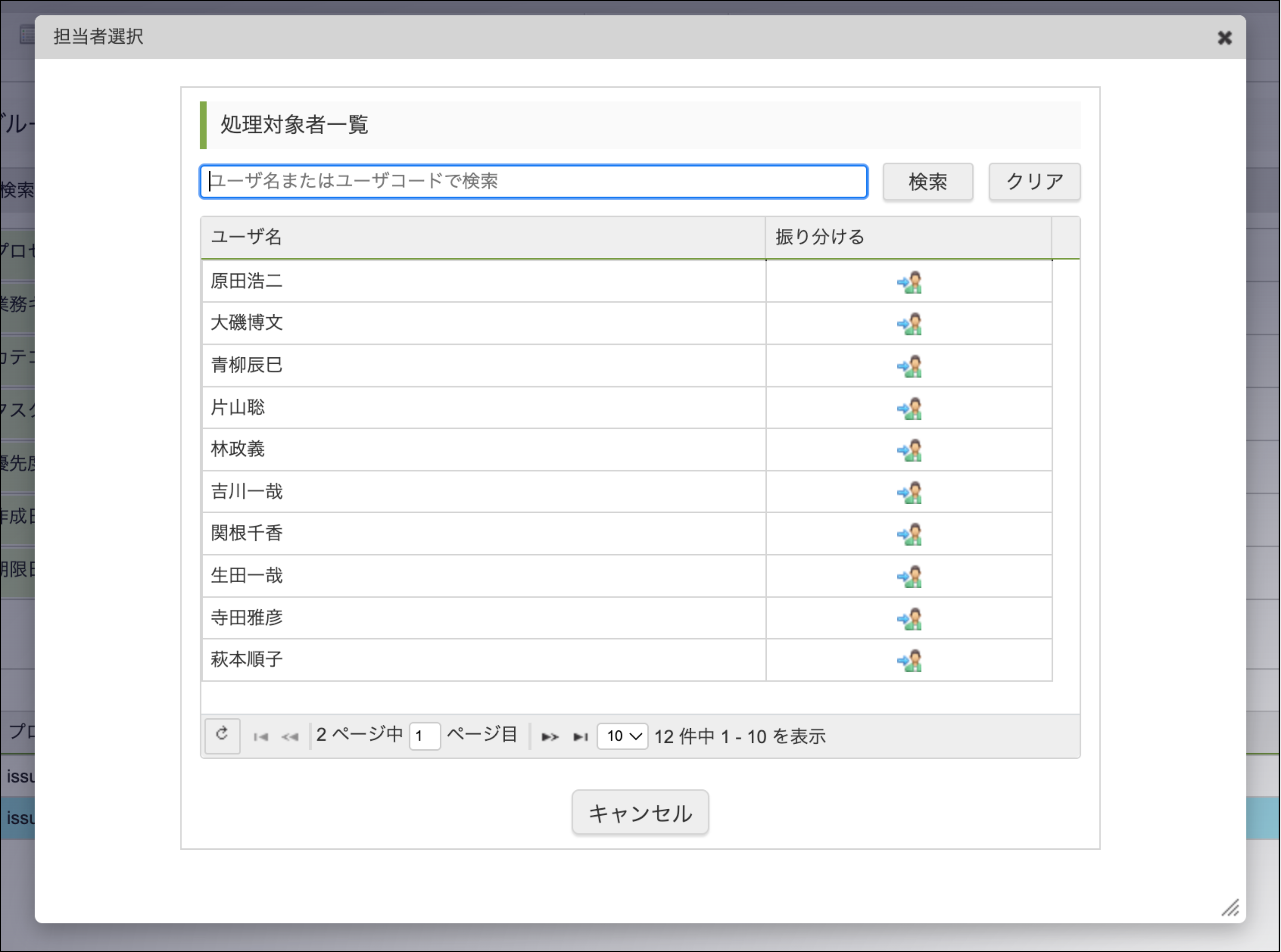Image resolution: width=1281 pixels, height=952 pixels.
Task: Click the page number input box
Action: [424, 737]
